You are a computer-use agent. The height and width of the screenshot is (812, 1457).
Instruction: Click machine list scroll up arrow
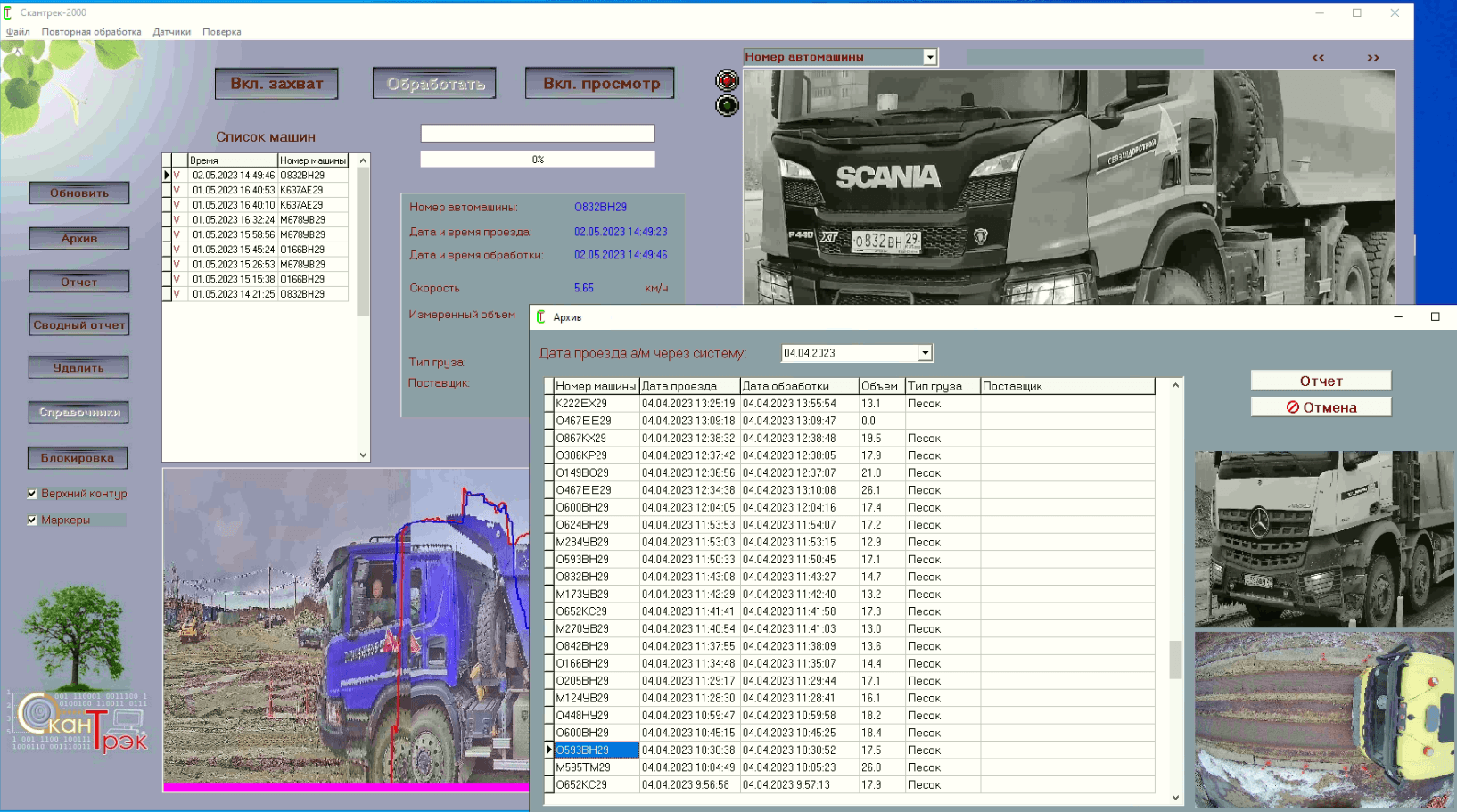point(363,160)
